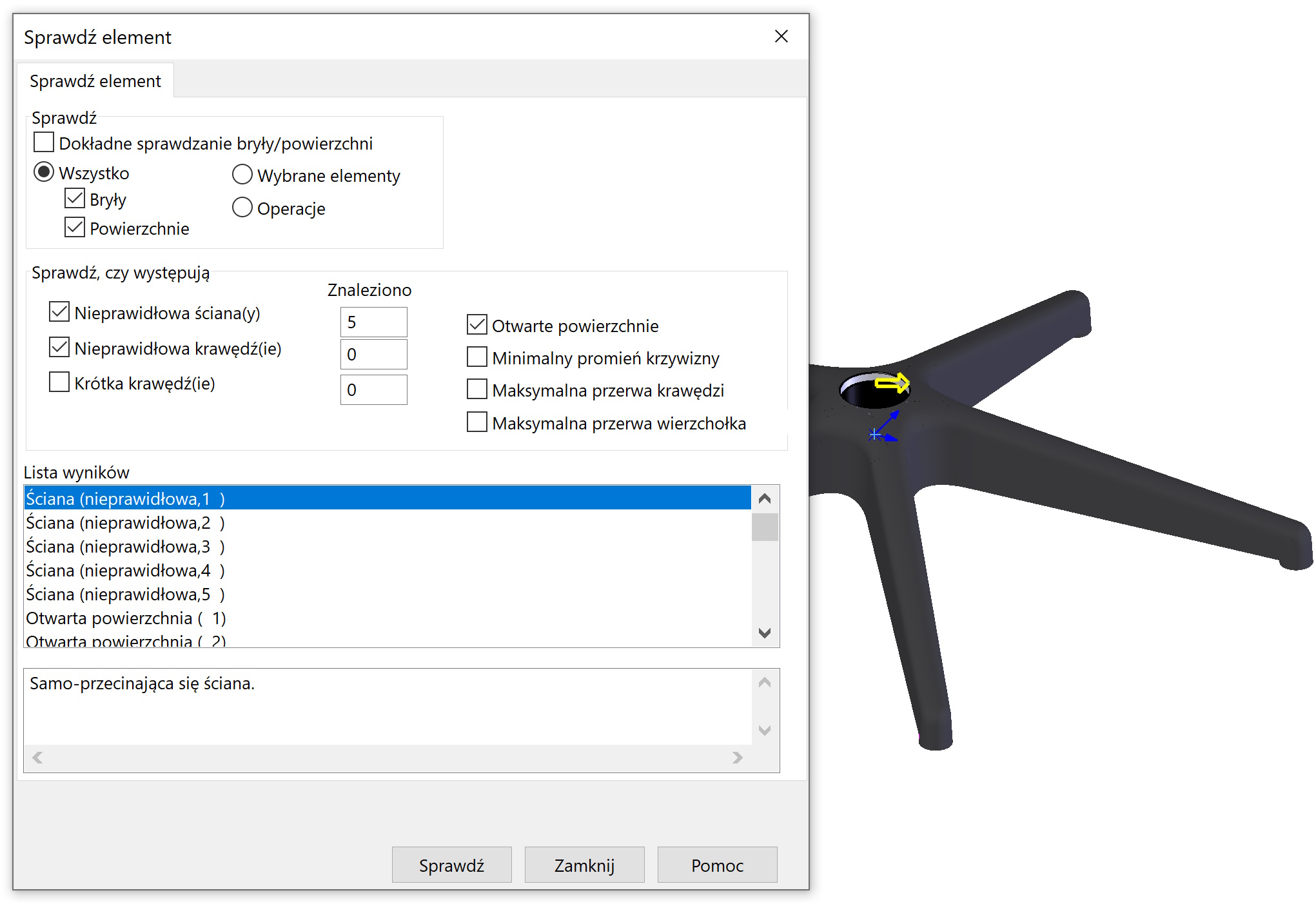Click the invalid faces count field showing 5
Viewport: 1316px width, 904px height.
click(x=374, y=322)
